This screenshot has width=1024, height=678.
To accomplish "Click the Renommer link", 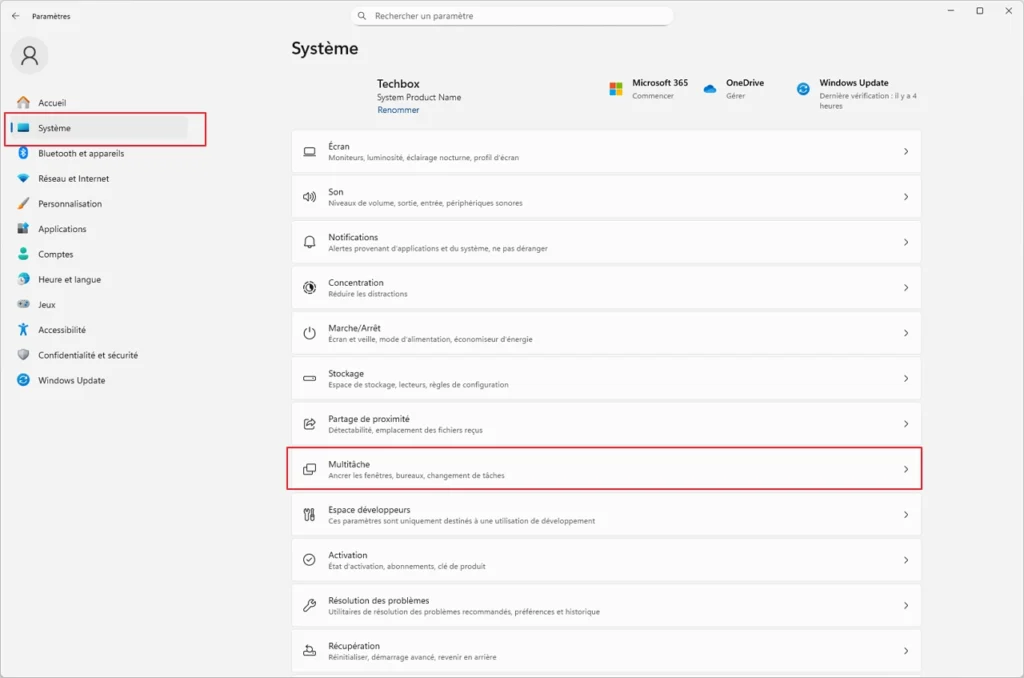I will (397, 109).
